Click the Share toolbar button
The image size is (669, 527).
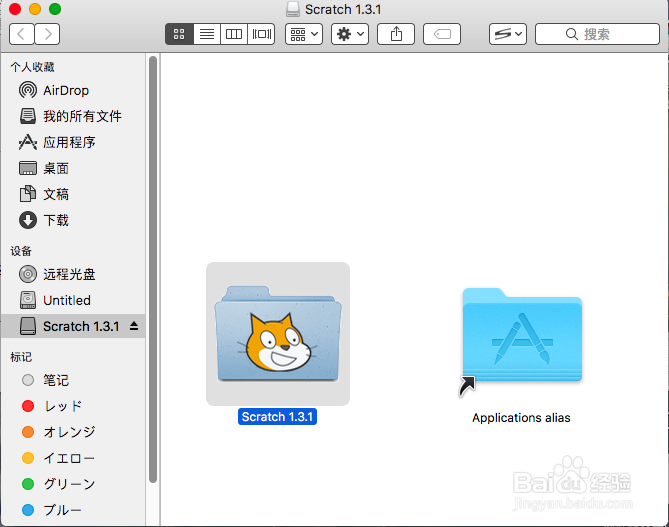(x=396, y=34)
